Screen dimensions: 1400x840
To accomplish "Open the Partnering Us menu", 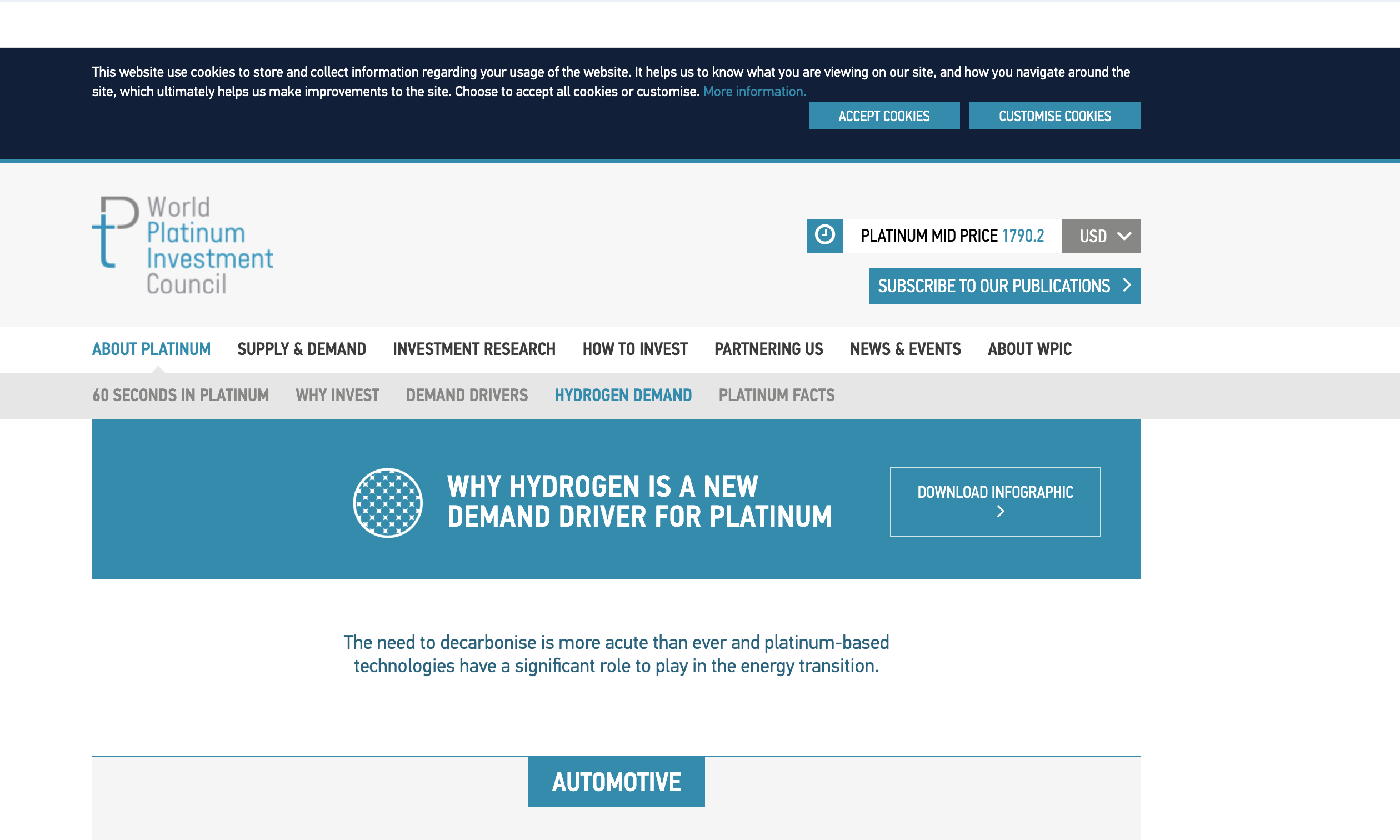I will (768, 349).
